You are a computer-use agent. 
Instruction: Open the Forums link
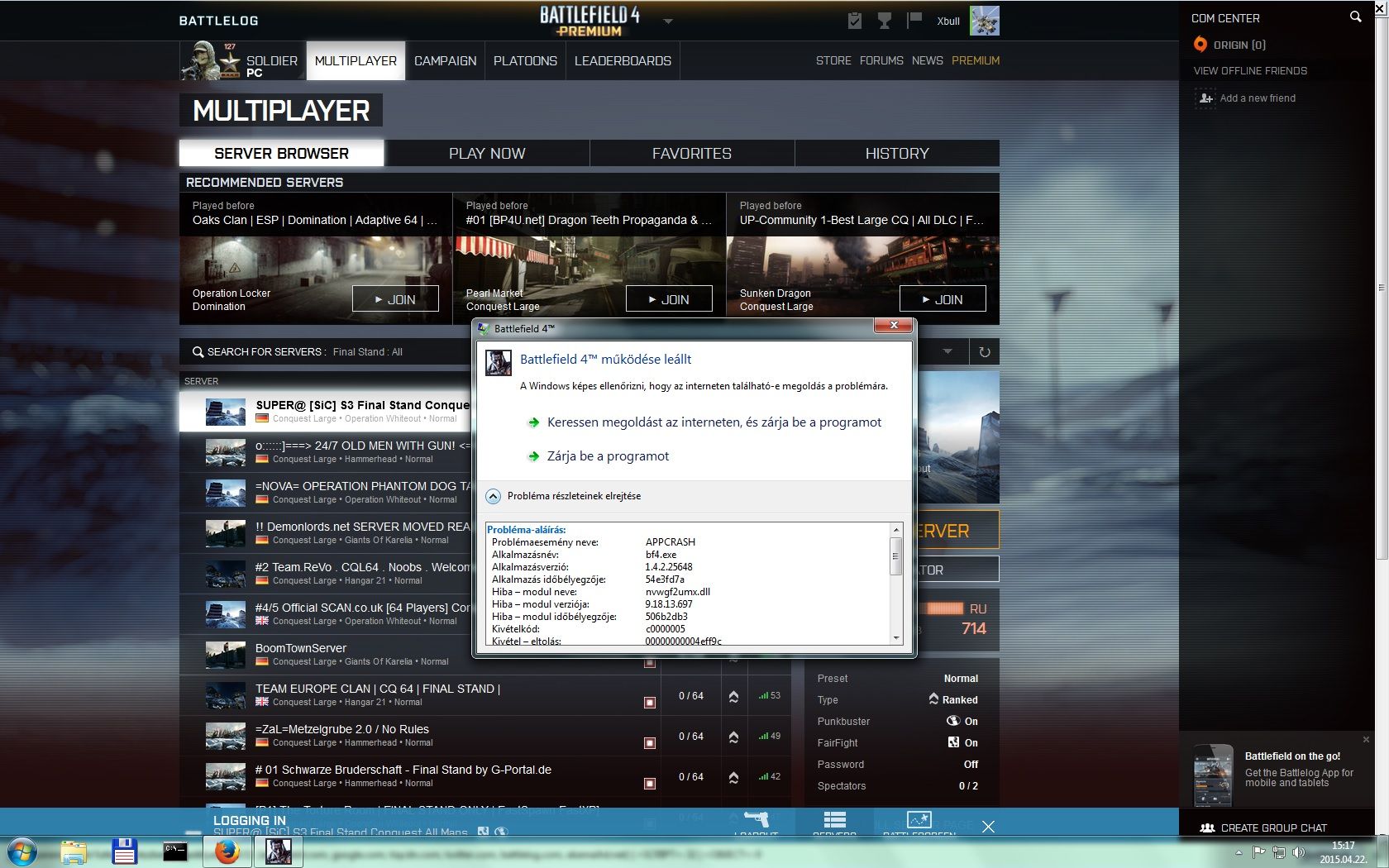(881, 60)
